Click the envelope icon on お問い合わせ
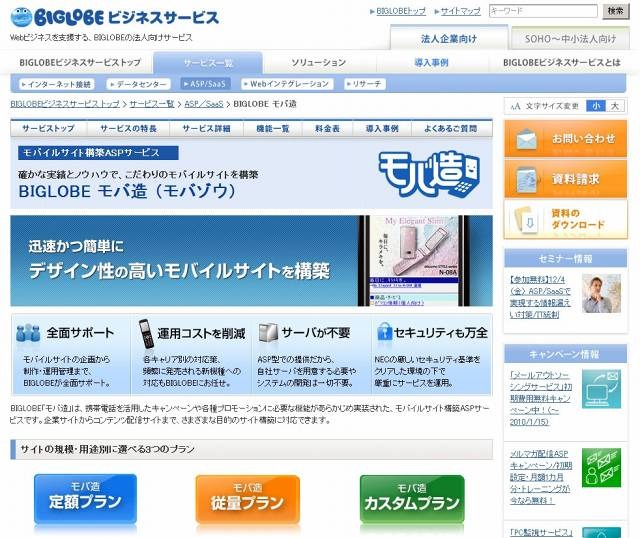Image resolution: width=640 pixels, height=538 pixels. click(x=527, y=138)
